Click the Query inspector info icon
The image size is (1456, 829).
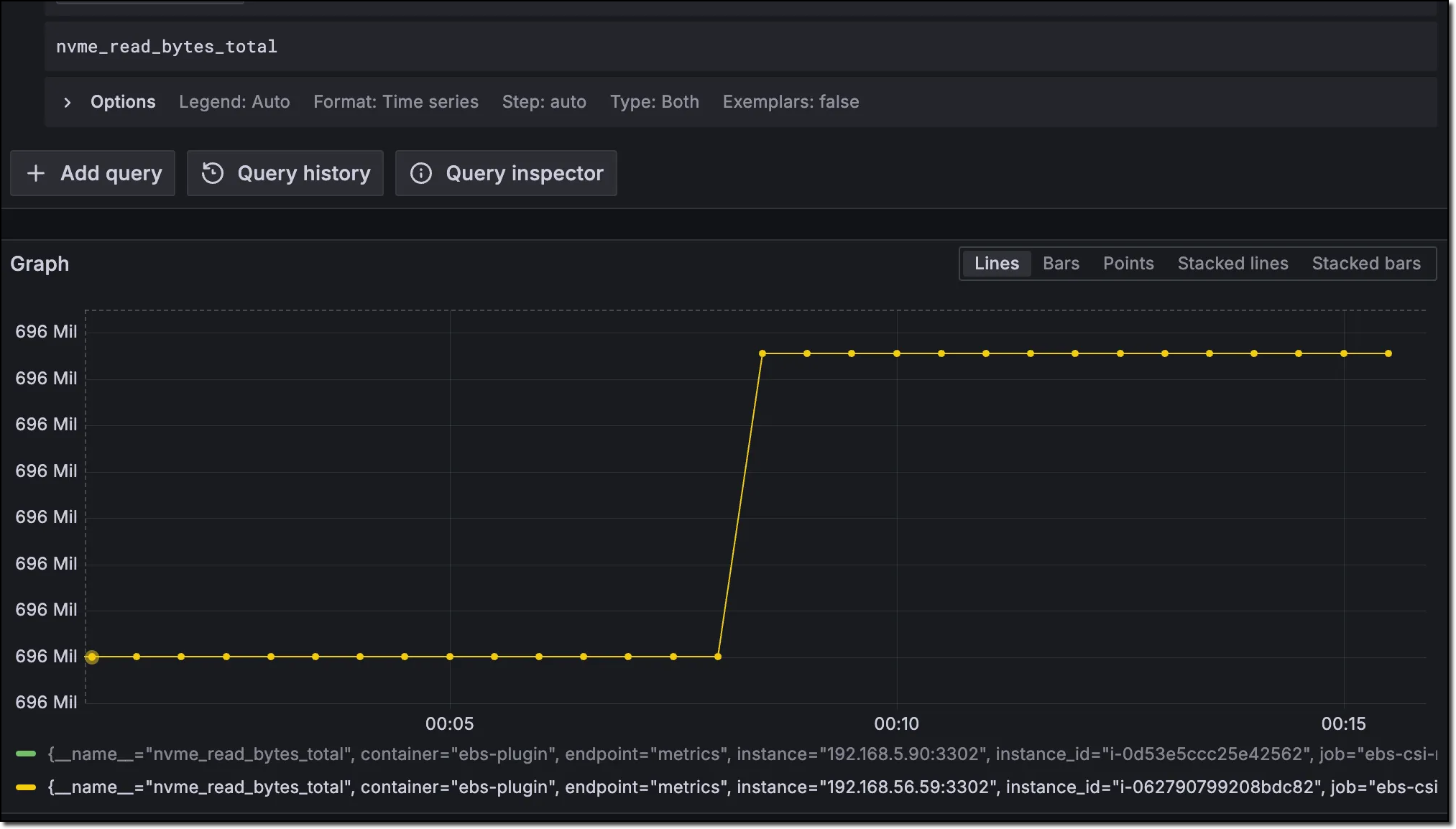point(421,173)
